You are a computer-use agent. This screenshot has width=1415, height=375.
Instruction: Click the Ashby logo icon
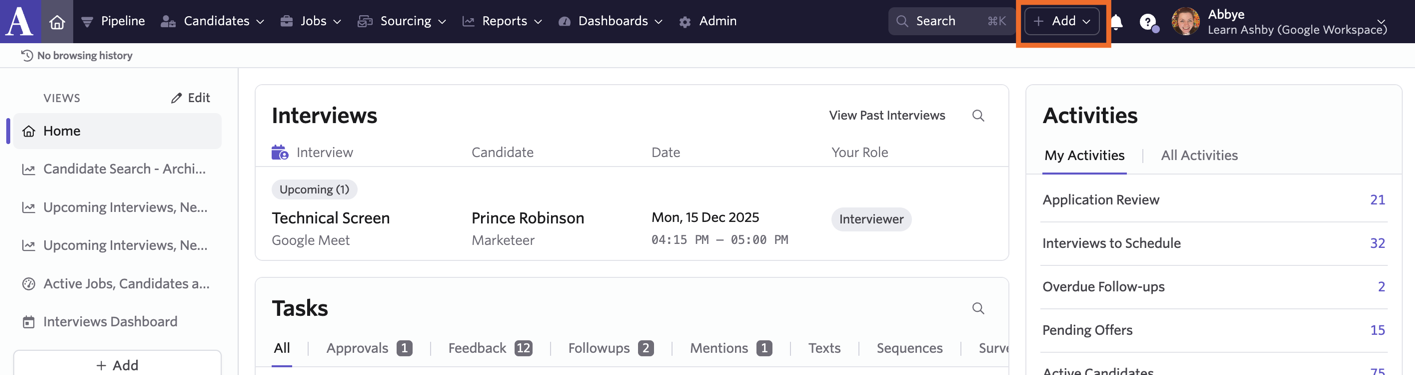pos(19,21)
